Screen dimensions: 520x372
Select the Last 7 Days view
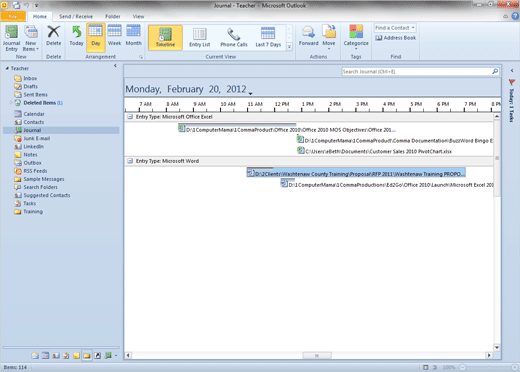pyautogui.click(x=268, y=37)
